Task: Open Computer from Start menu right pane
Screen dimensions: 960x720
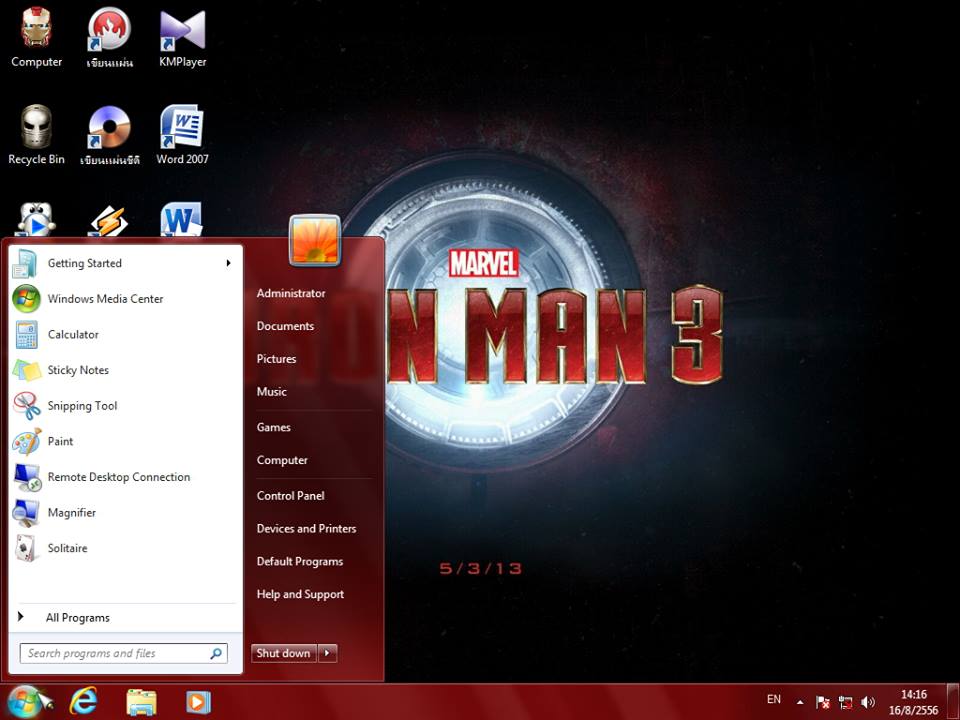Action: pyautogui.click(x=282, y=460)
